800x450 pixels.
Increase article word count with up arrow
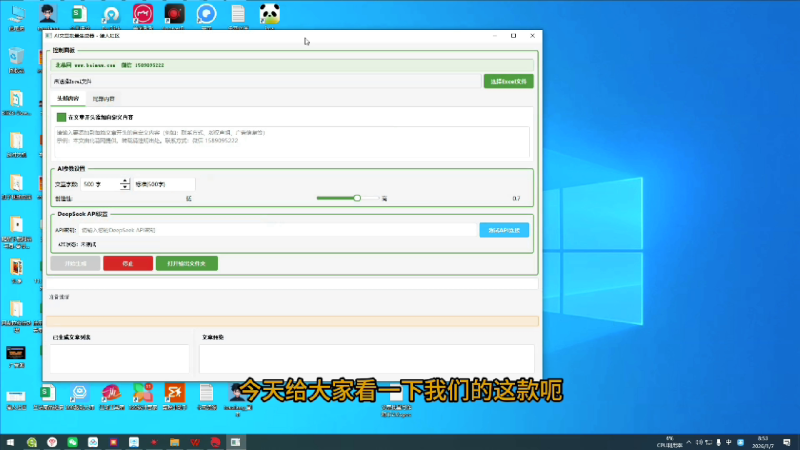coord(125,181)
